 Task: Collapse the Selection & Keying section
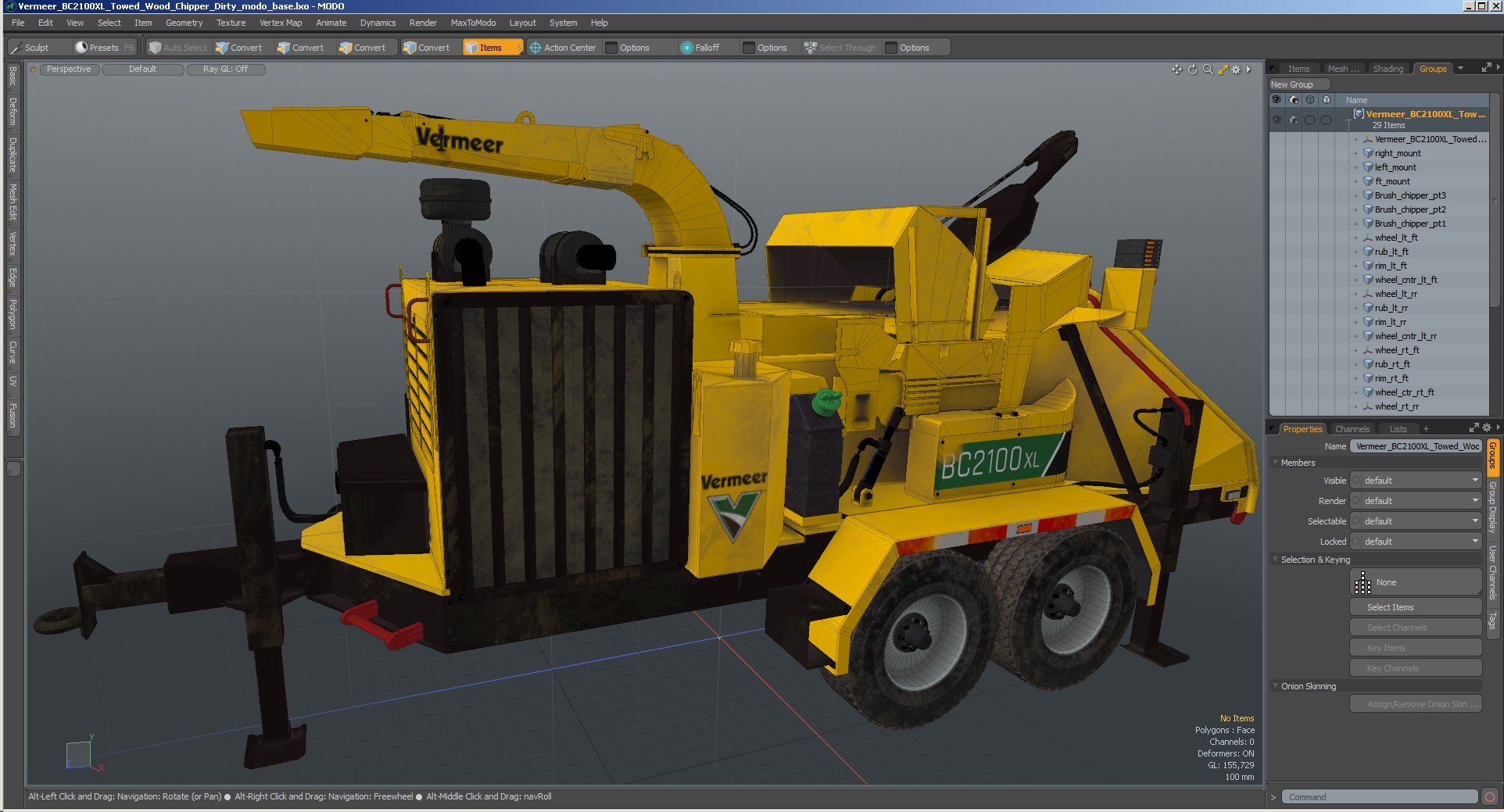1275,560
